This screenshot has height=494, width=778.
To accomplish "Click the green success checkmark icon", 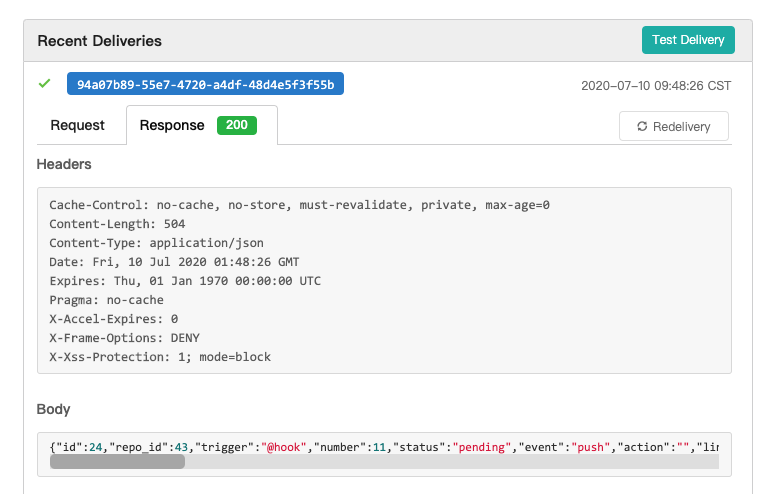I will tap(45, 83).
